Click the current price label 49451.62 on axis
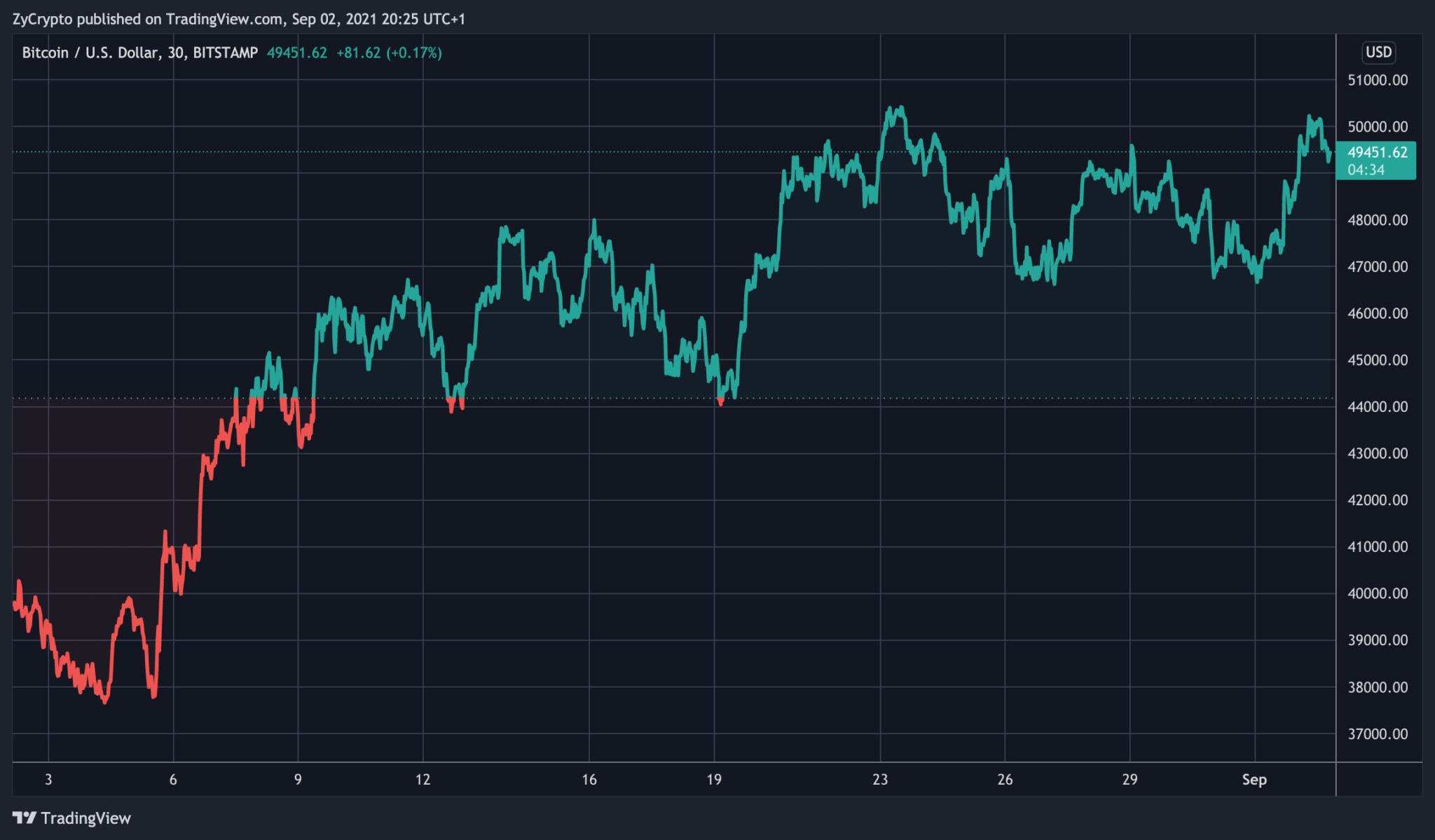This screenshot has width=1435, height=840. coord(1377,152)
